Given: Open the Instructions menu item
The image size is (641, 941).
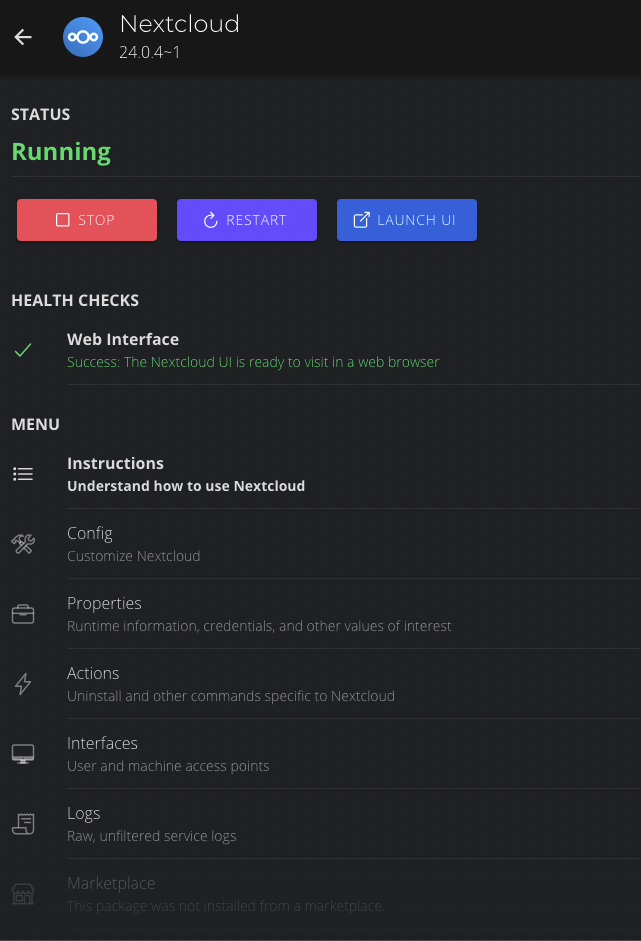Looking at the screenshot, I should (x=186, y=474).
